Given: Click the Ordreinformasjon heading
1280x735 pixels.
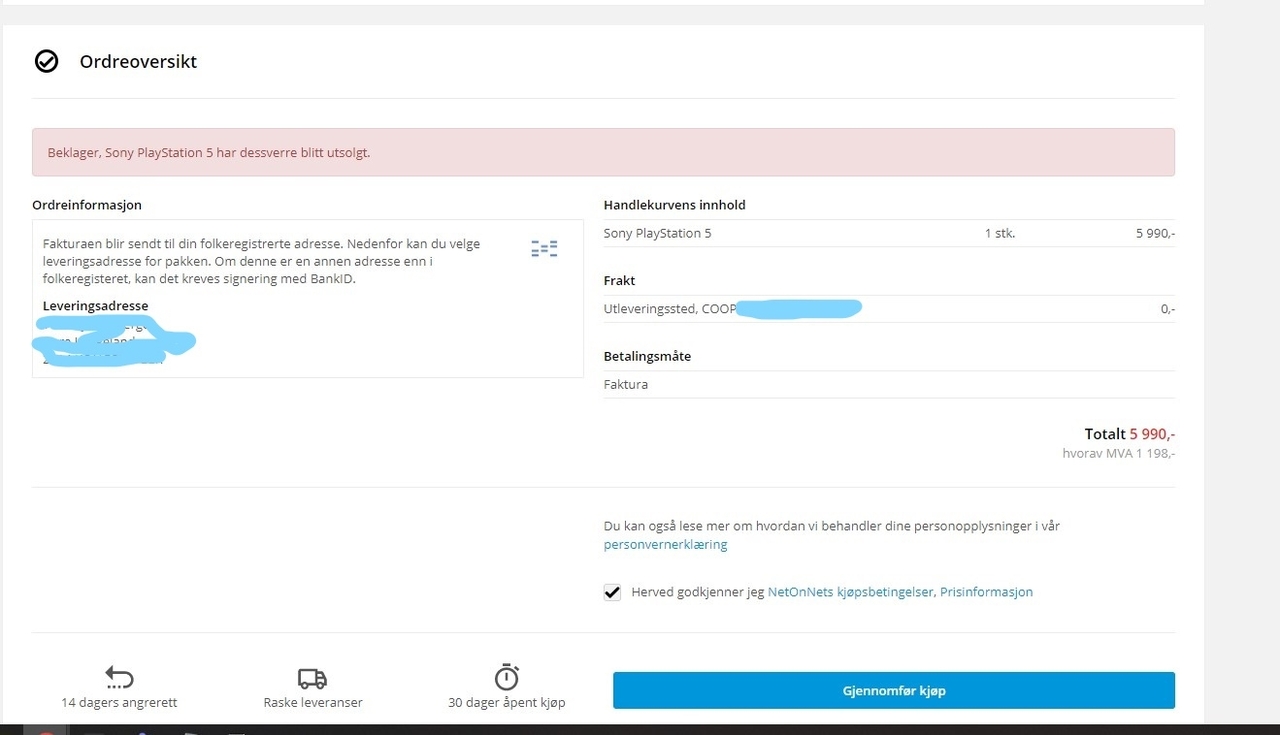Looking at the screenshot, I should coord(87,205).
